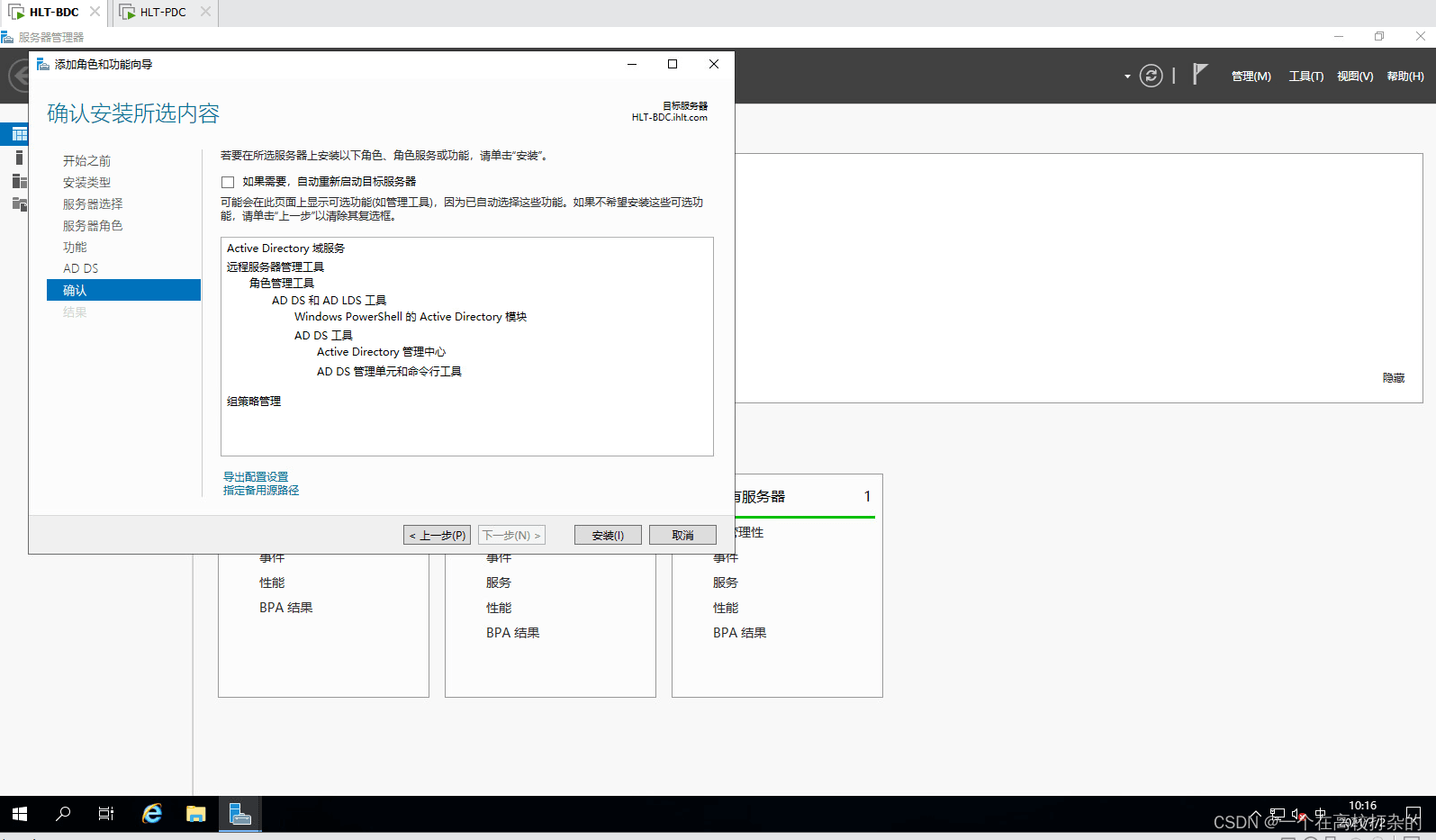Screen dimensions: 1436x840
Task: Click the Windows PowerShell Active Directory 模块 entry
Action: click(x=411, y=317)
